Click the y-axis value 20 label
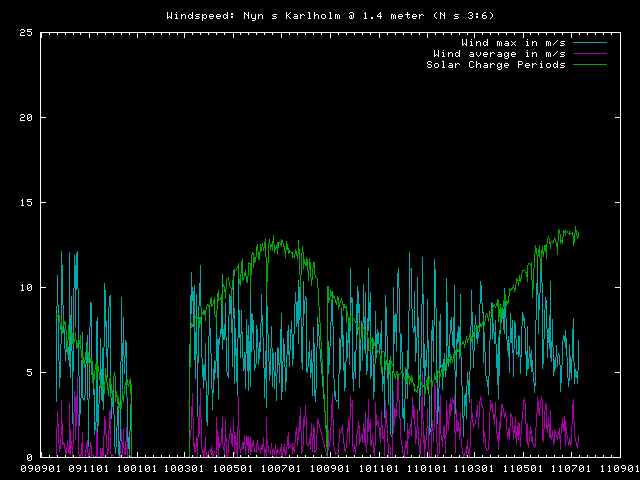This screenshot has height=480, width=640. [x=26, y=118]
